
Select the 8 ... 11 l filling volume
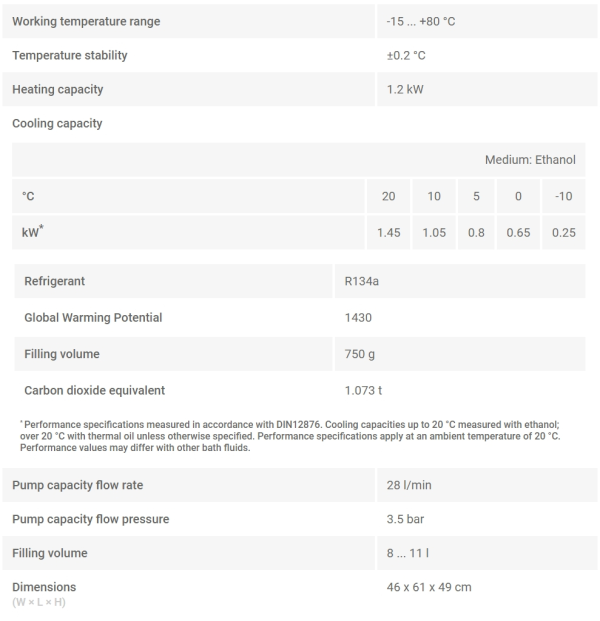(x=409, y=553)
